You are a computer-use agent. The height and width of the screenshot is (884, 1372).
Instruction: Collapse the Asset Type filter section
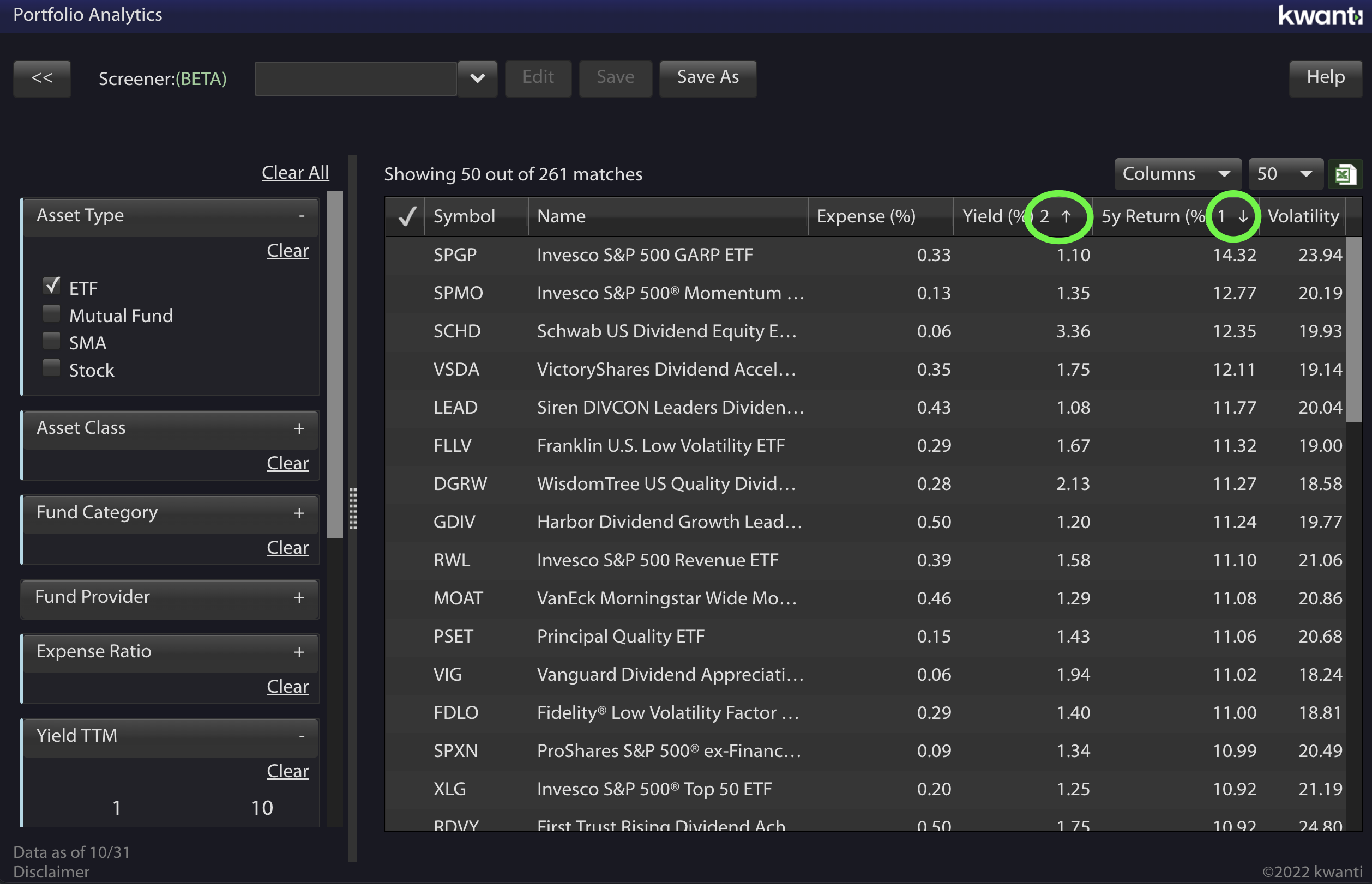[x=171, y=216]
